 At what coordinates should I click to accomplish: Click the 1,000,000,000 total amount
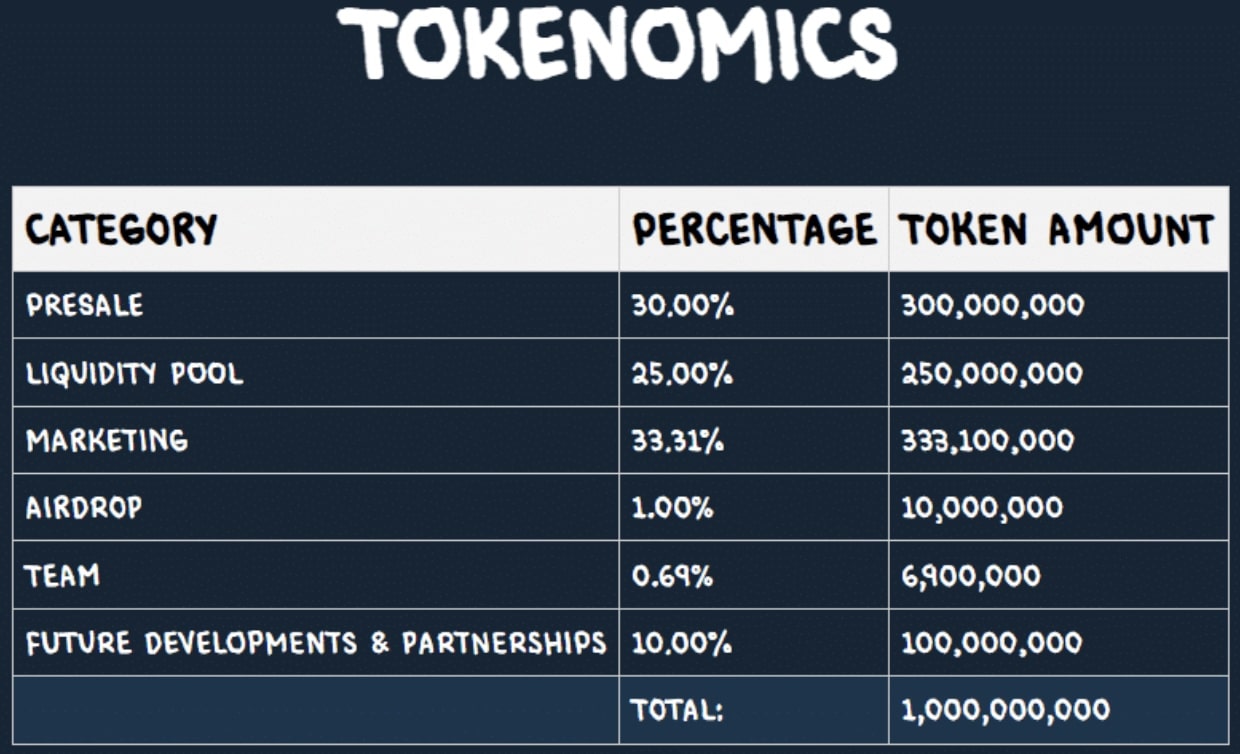pyautogui.click(x=1005, y=711)
